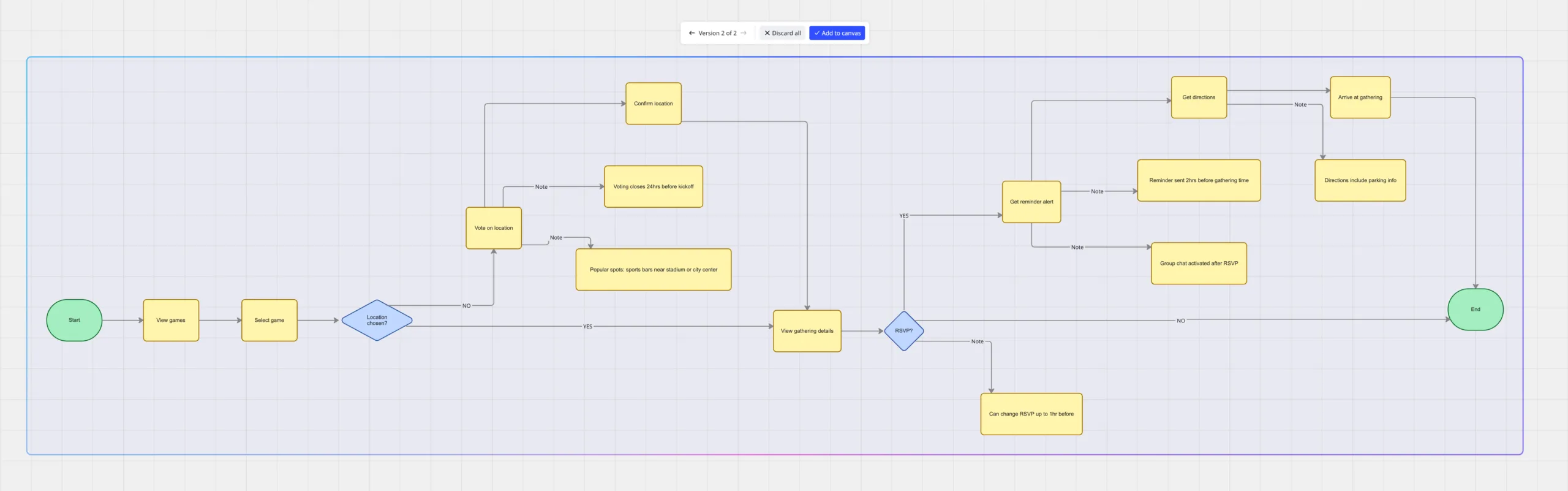Viewport: 1568px width, 491px height.
Task: Click the Directions include parking info note
Action: 1360,180
